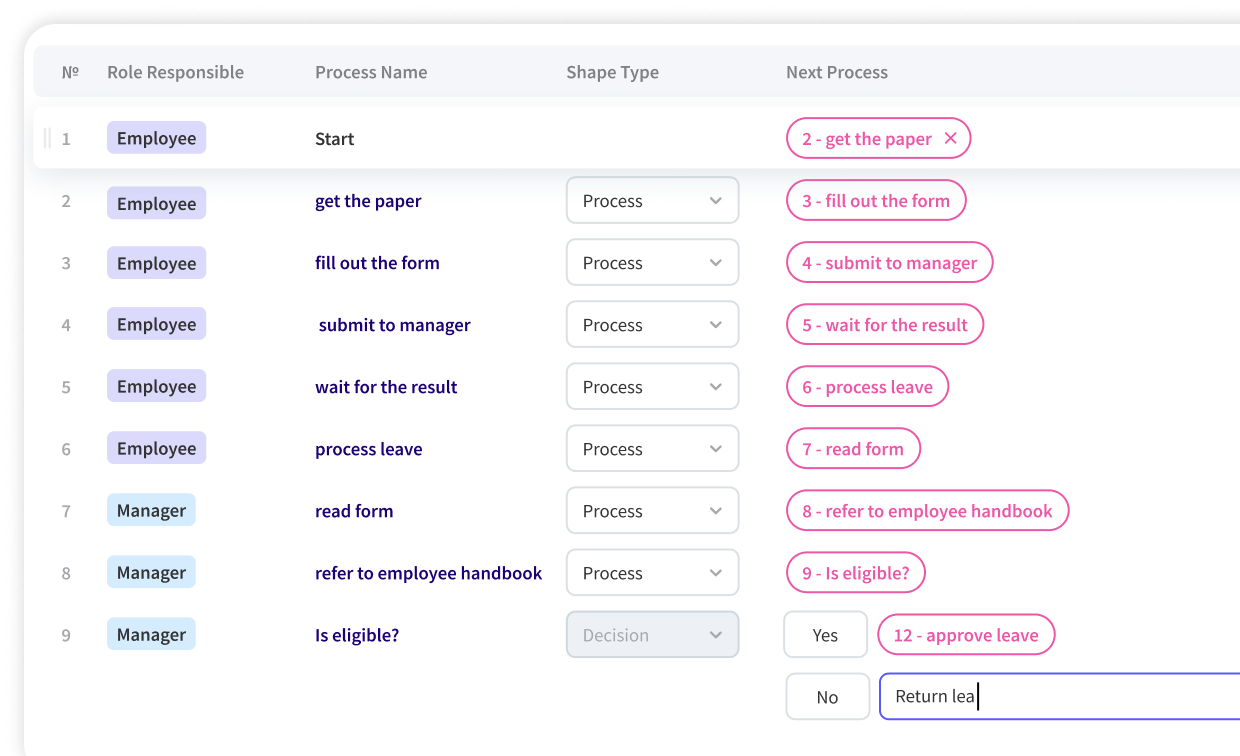Screen dimensions: 1240x756
Task: Open Shape Type dropdown for 'read form'
Action: click(652, 511)
